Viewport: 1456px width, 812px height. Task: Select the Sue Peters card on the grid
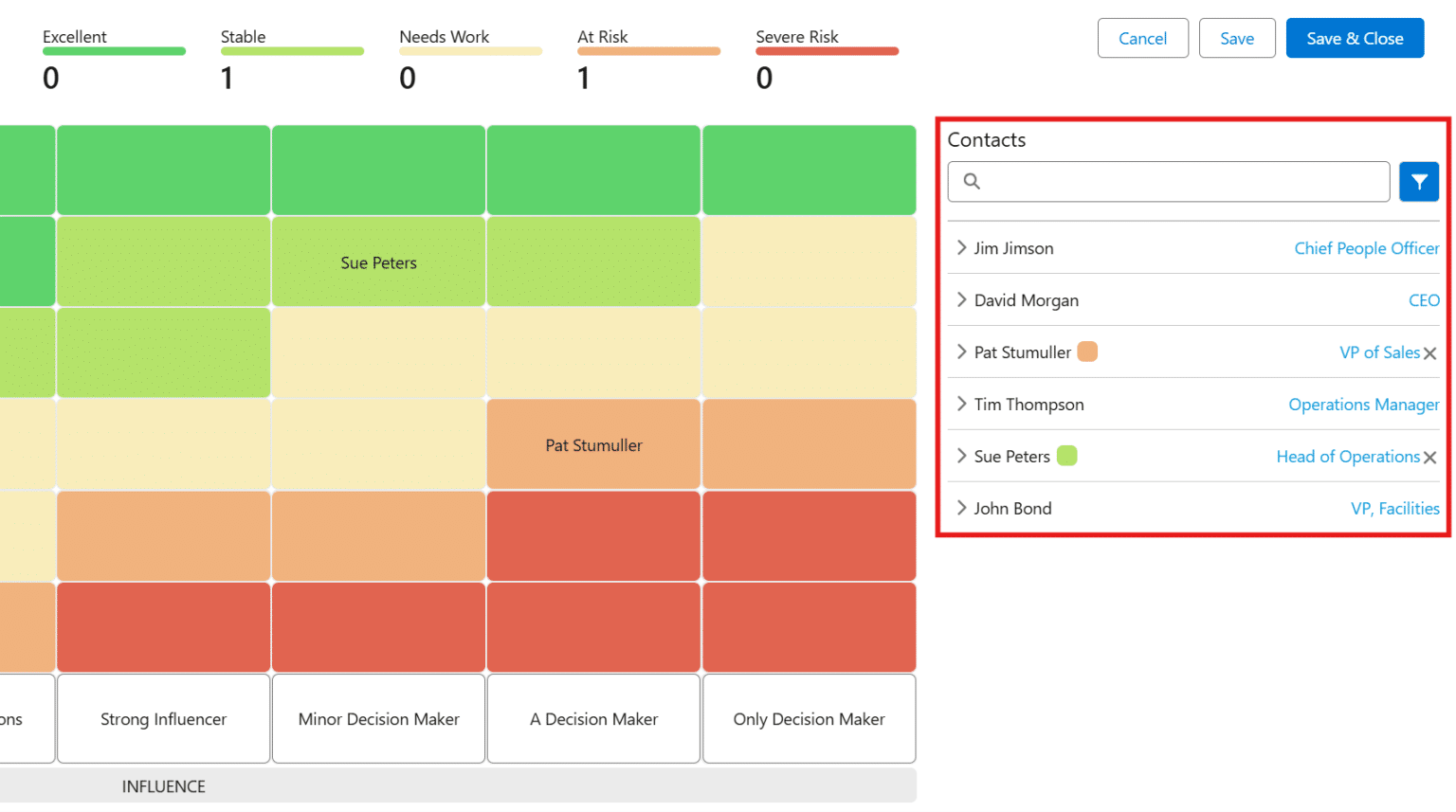click(x=378, y=262)
